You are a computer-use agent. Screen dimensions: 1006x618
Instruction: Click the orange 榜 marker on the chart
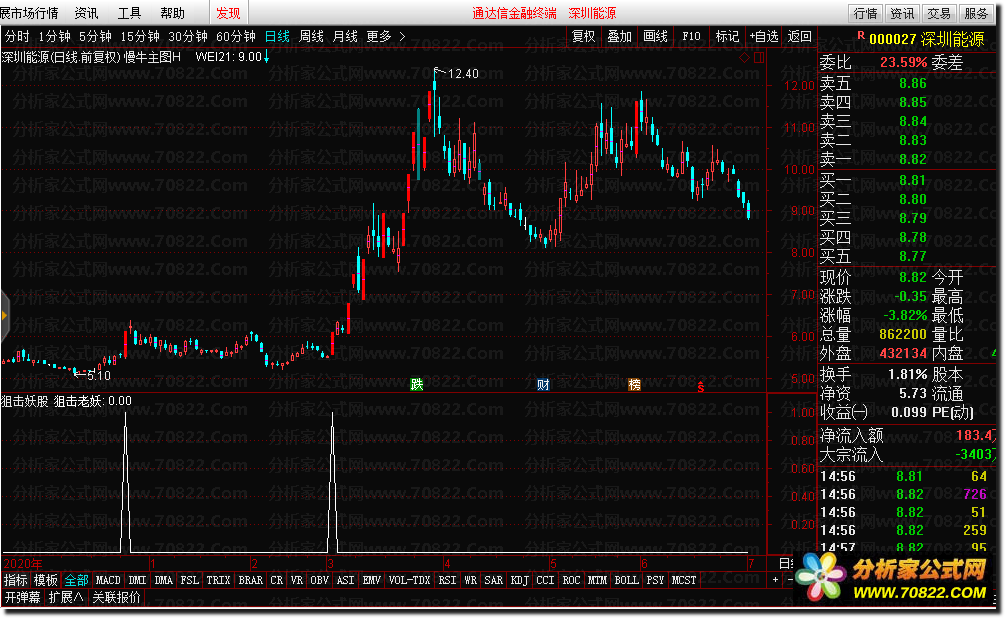click(x=635, y=384)
